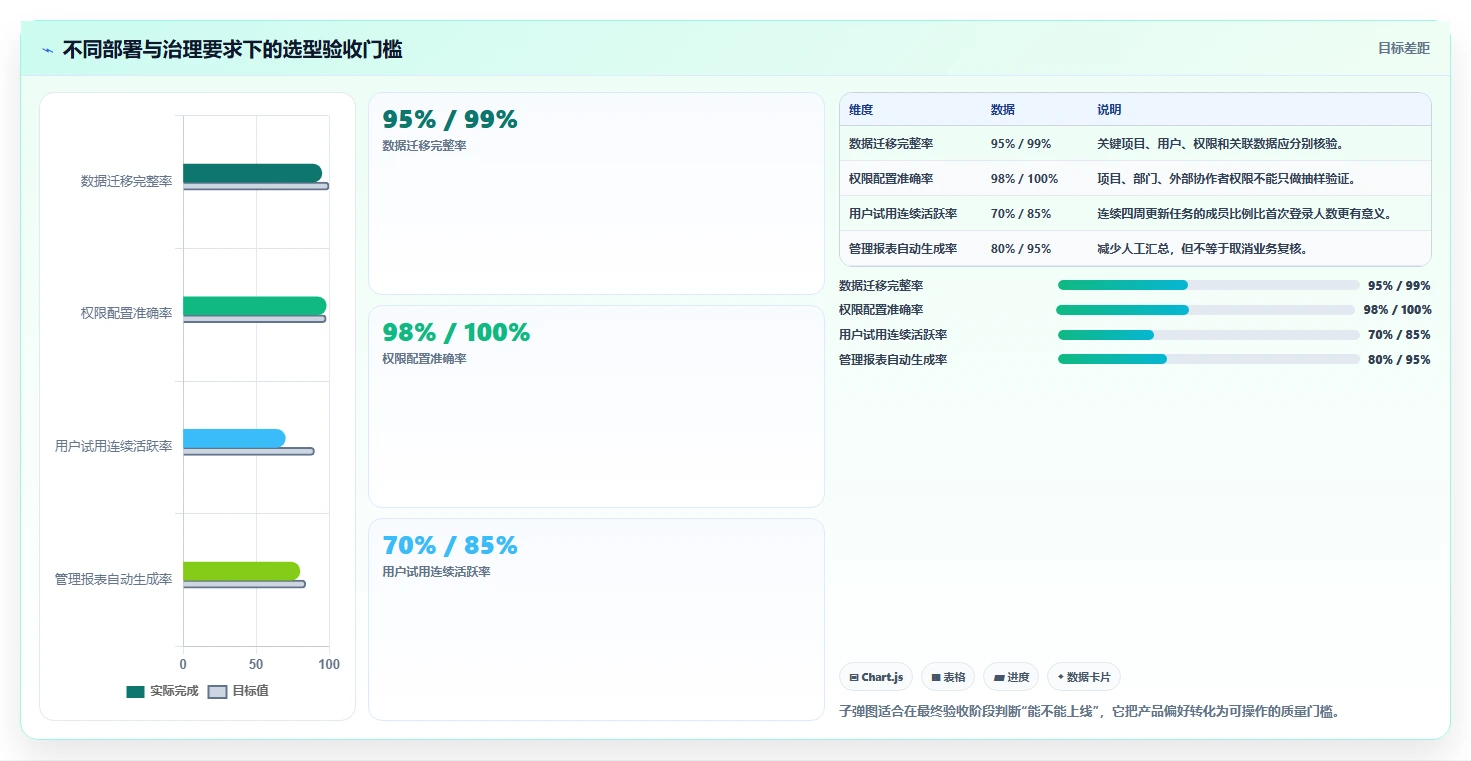This screenshot has width=1471, height=761.
Task: Click the gray target bar under 用户试用连续活跃率 in chart
Action: click(248, 451)
